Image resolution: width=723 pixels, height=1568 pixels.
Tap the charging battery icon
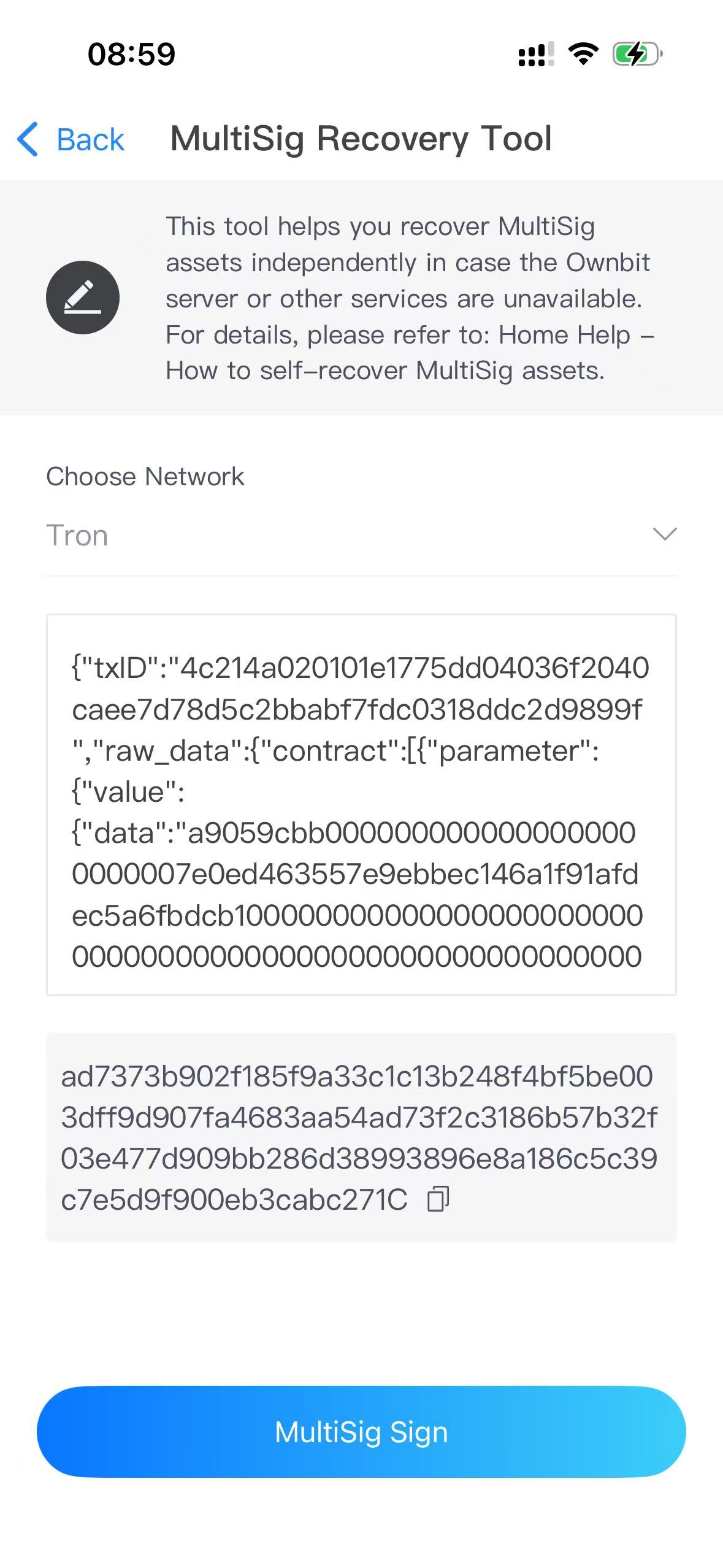[637, 54]
